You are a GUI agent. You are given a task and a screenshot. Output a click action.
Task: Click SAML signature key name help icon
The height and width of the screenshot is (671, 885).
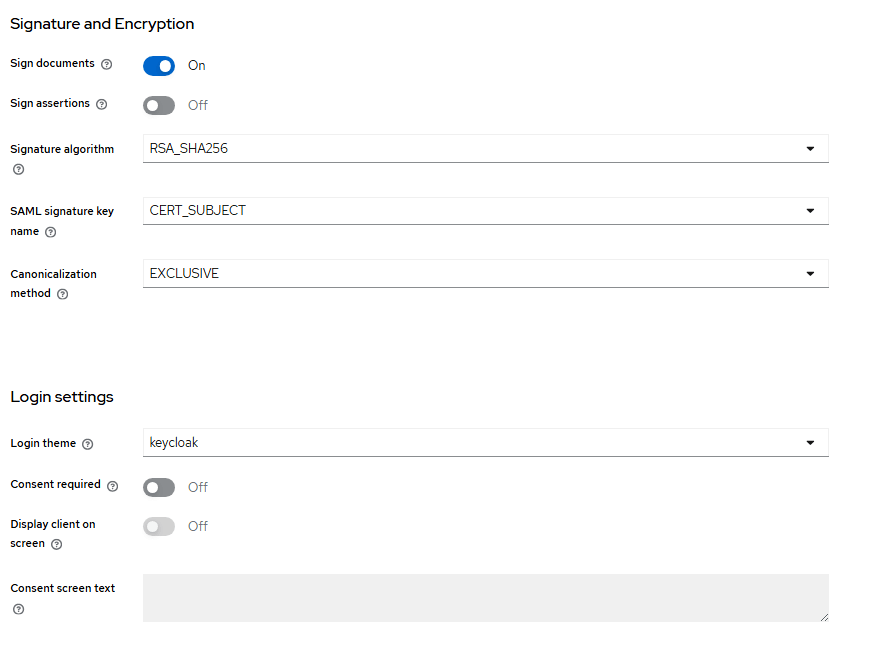point(50,232)
